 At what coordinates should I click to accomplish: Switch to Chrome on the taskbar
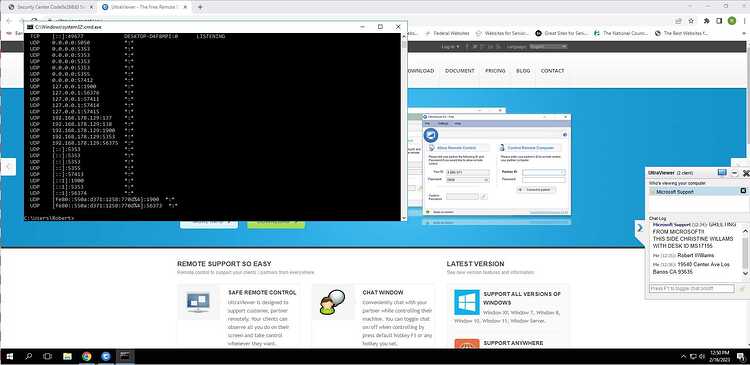pyautogui.click(x=87, y=356)
